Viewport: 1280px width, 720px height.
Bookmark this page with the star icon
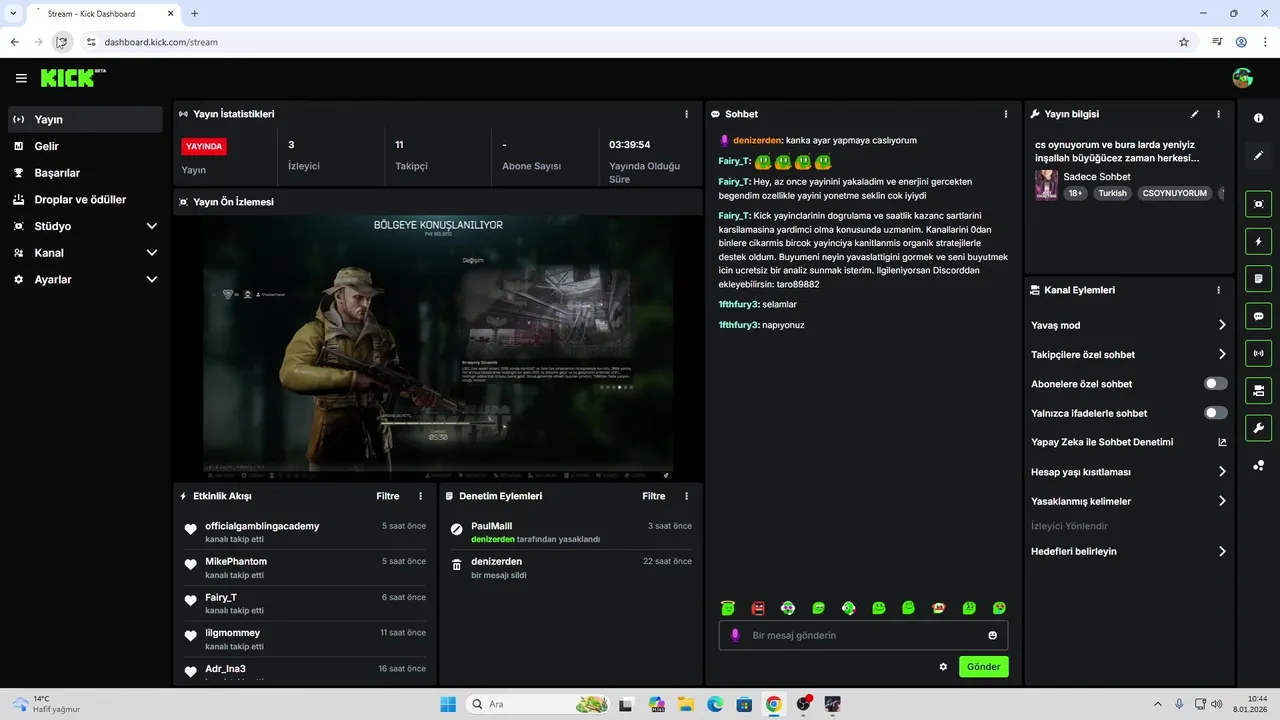click(1184, 42)
